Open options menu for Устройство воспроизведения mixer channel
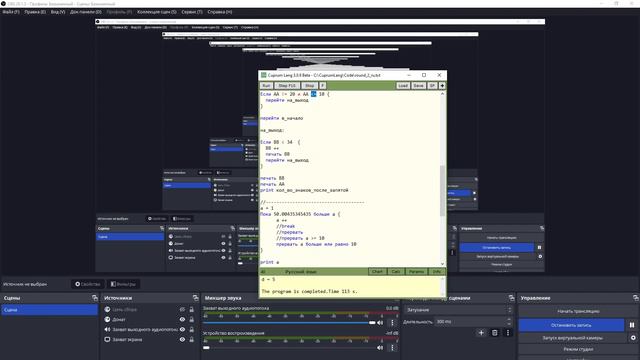The height and width of the screenshot is (360, 640). [x=392, y=348]
